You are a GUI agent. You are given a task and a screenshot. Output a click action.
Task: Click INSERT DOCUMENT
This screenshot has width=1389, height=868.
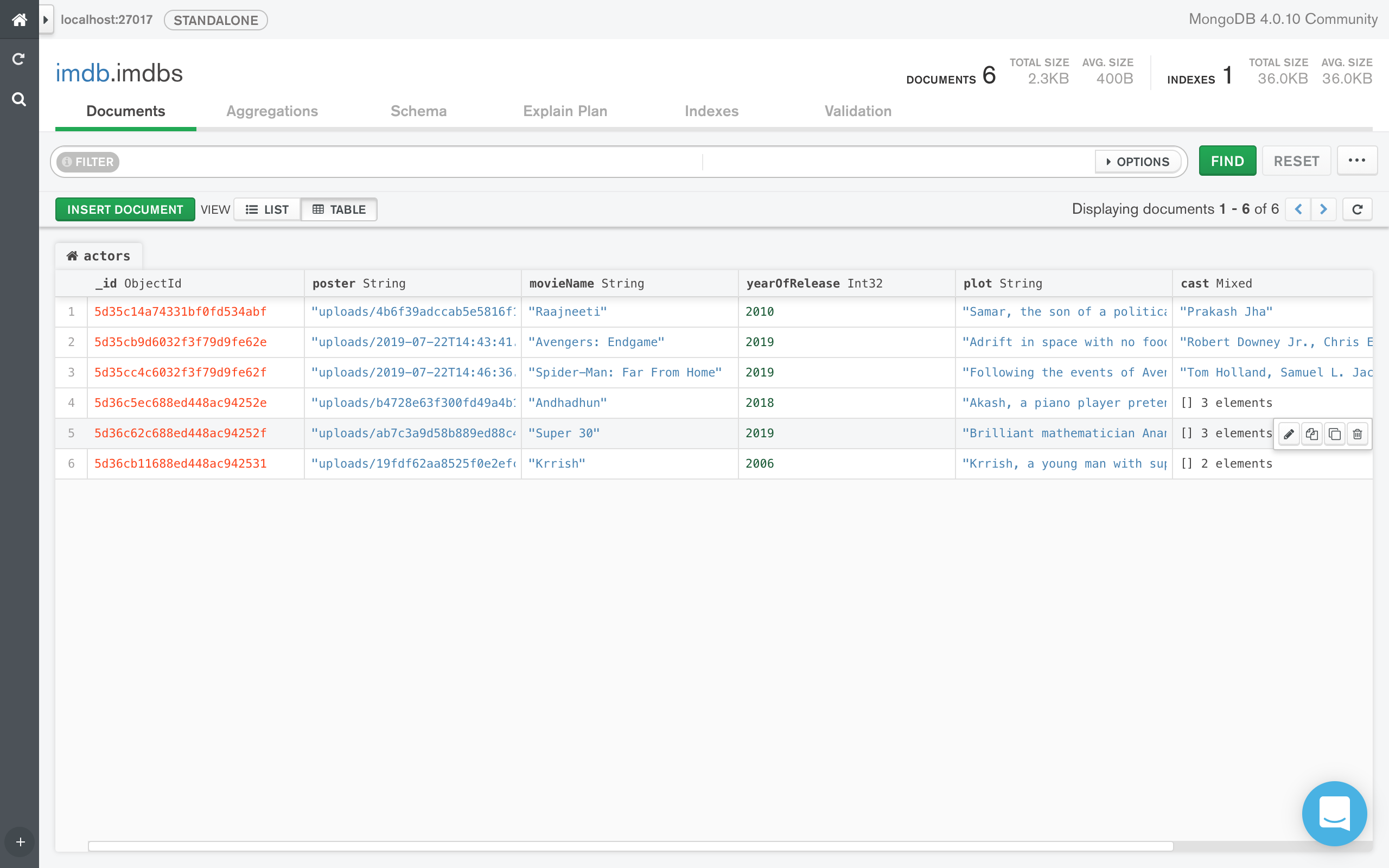[125, 209]
